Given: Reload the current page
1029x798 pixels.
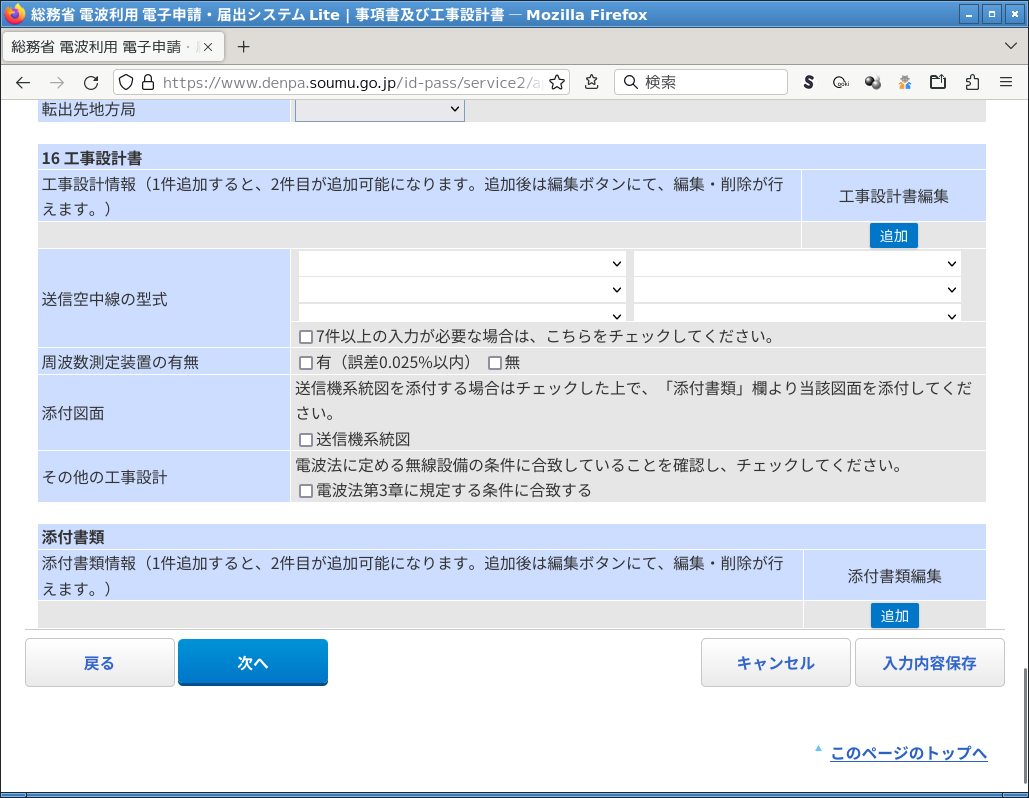Looking at the screenshot, I should pyautogui.click(x=91, y=82).
